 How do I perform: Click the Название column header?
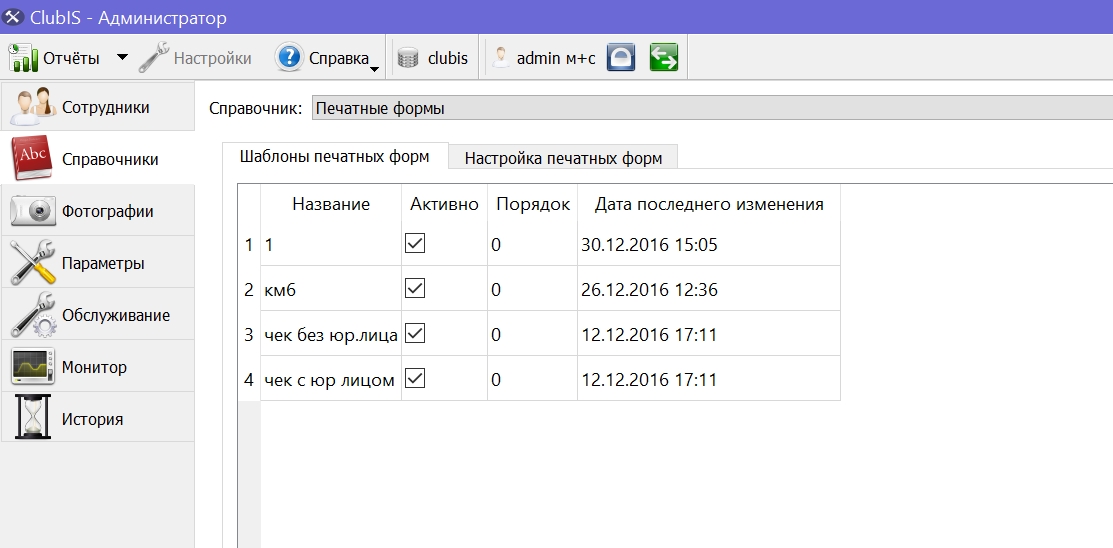331,204
